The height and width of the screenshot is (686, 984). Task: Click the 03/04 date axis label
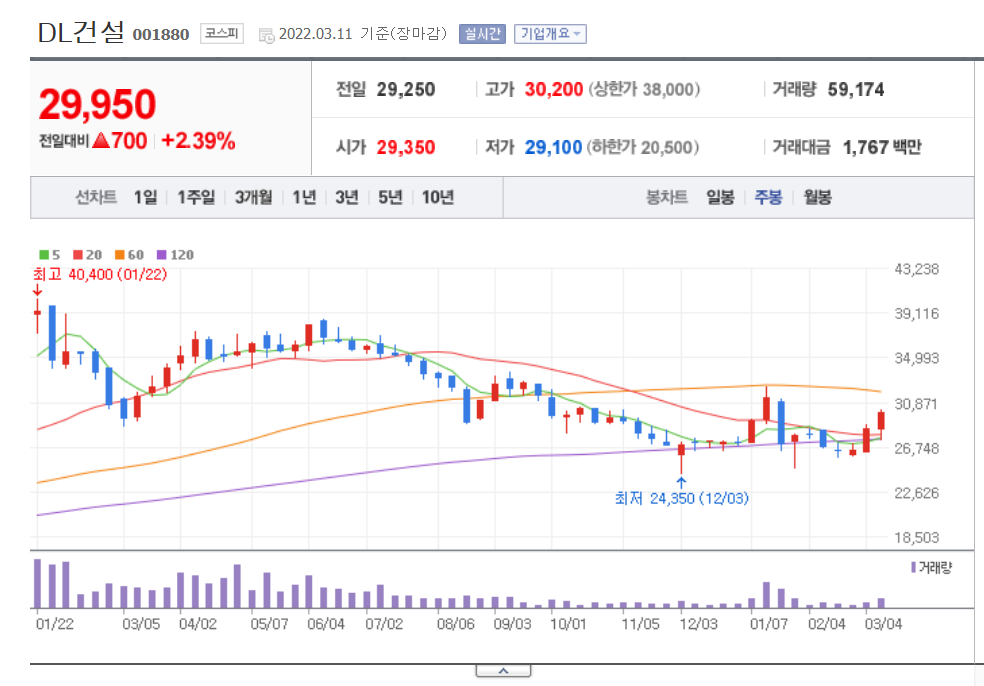[x=883, y=624]
